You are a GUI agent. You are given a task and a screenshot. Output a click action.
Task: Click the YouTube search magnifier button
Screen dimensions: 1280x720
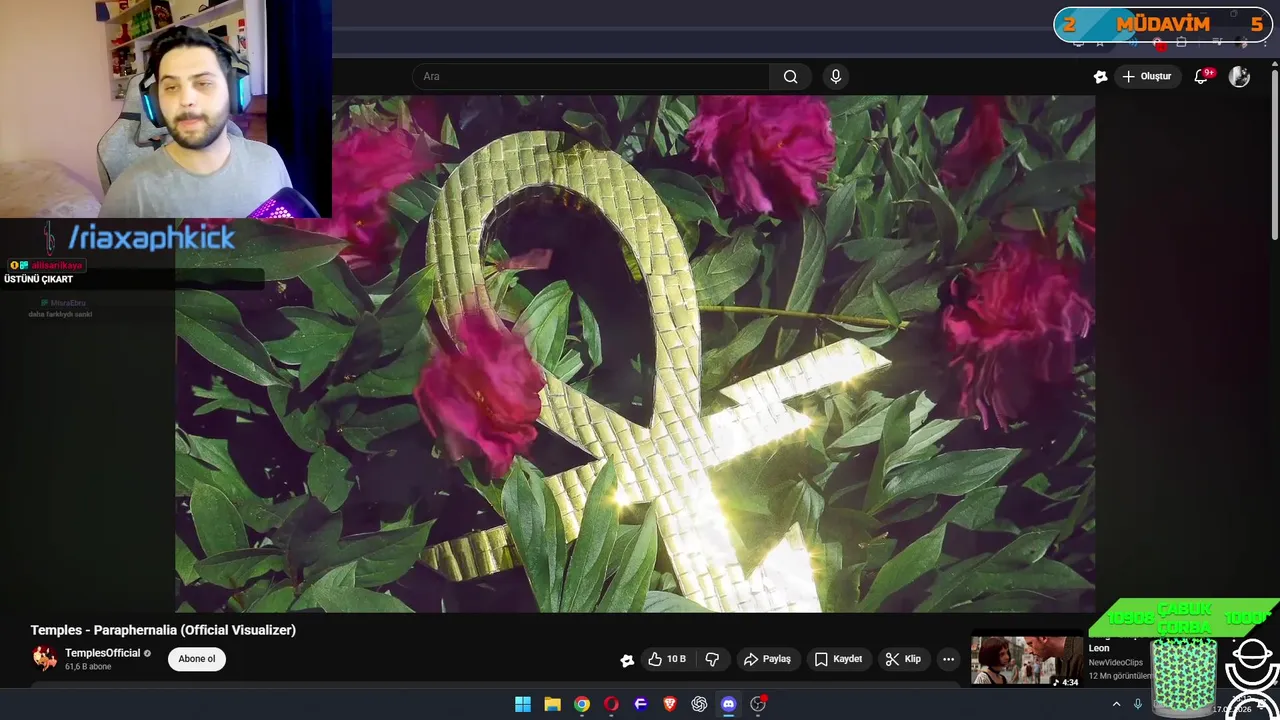[x=790, y=77]
